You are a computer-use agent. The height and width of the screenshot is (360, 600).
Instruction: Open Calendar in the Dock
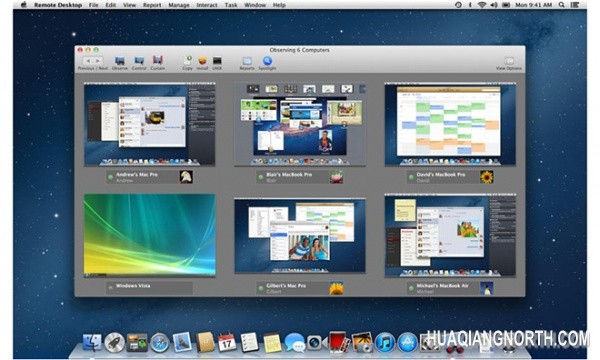pyautogui.click(x=227, y=342)
